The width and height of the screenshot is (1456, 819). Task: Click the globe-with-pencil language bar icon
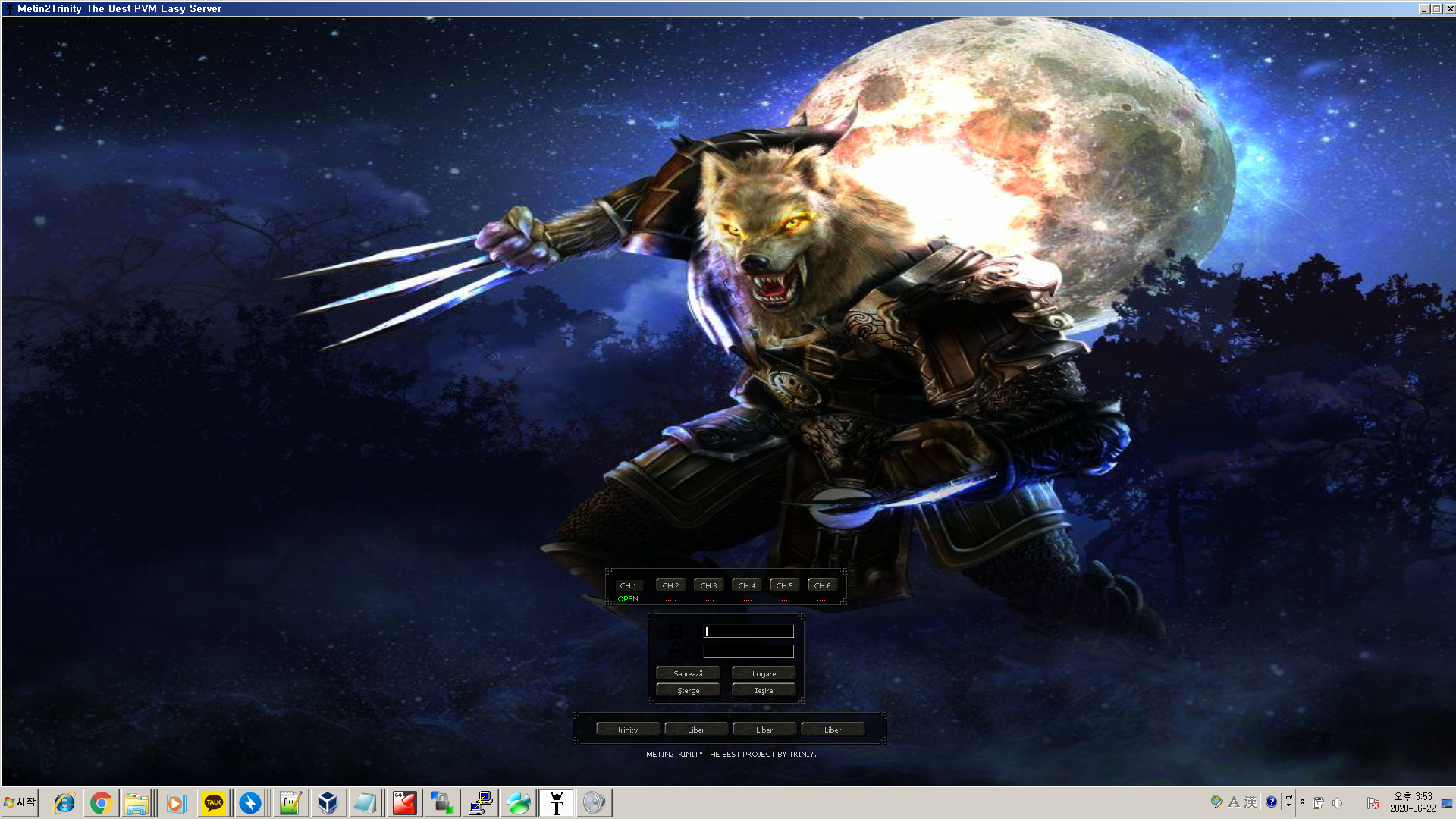coord(1217,802)
